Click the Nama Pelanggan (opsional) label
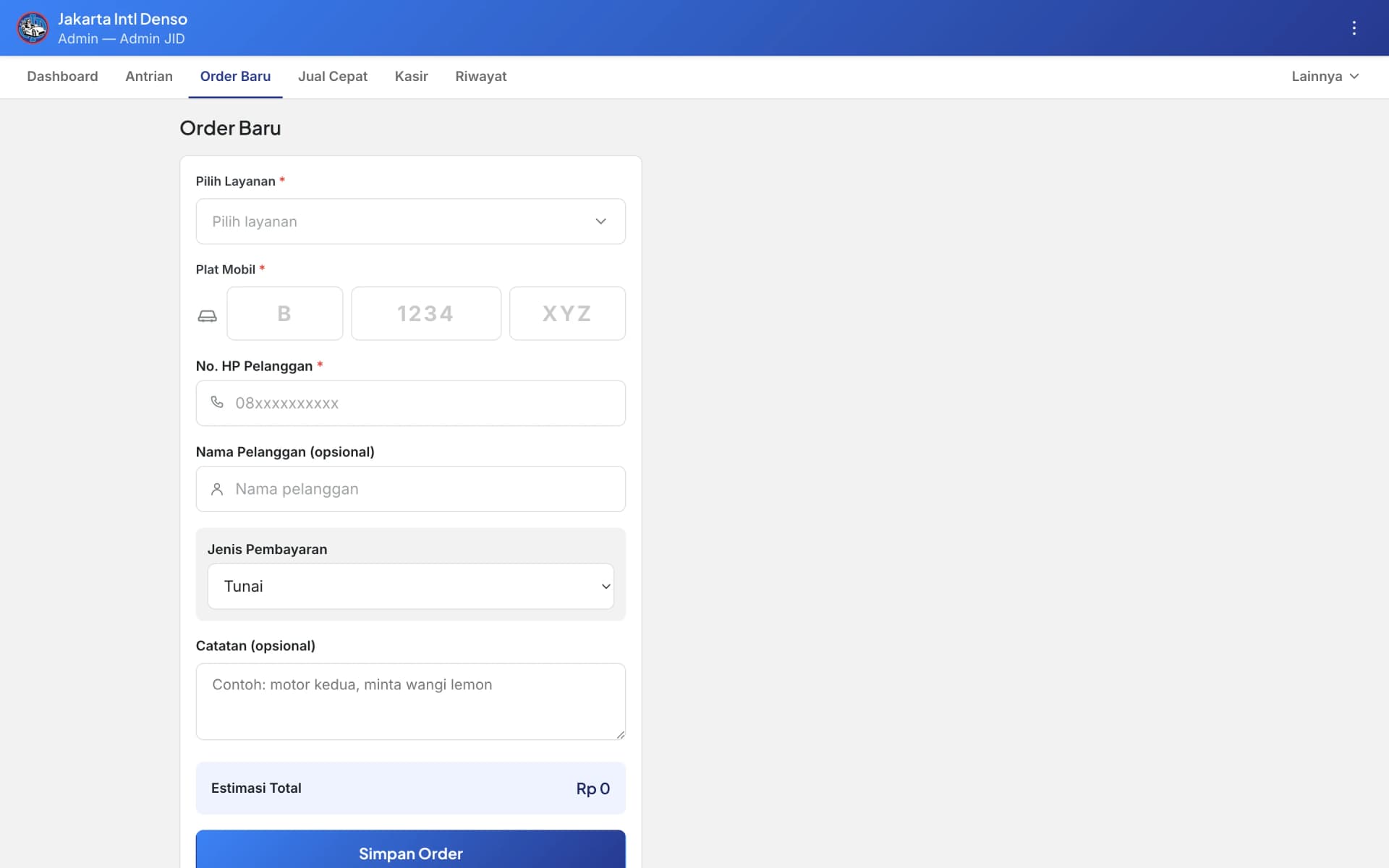 click(285, 452)
